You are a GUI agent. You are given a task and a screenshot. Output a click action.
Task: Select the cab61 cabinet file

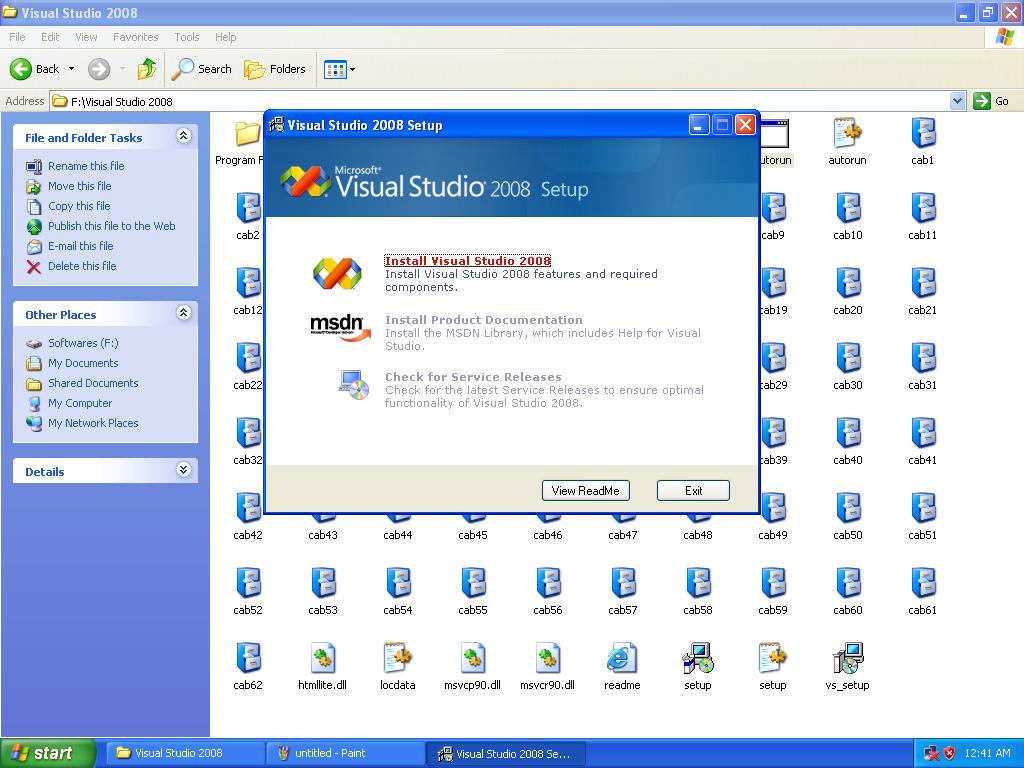pos(923,583)
